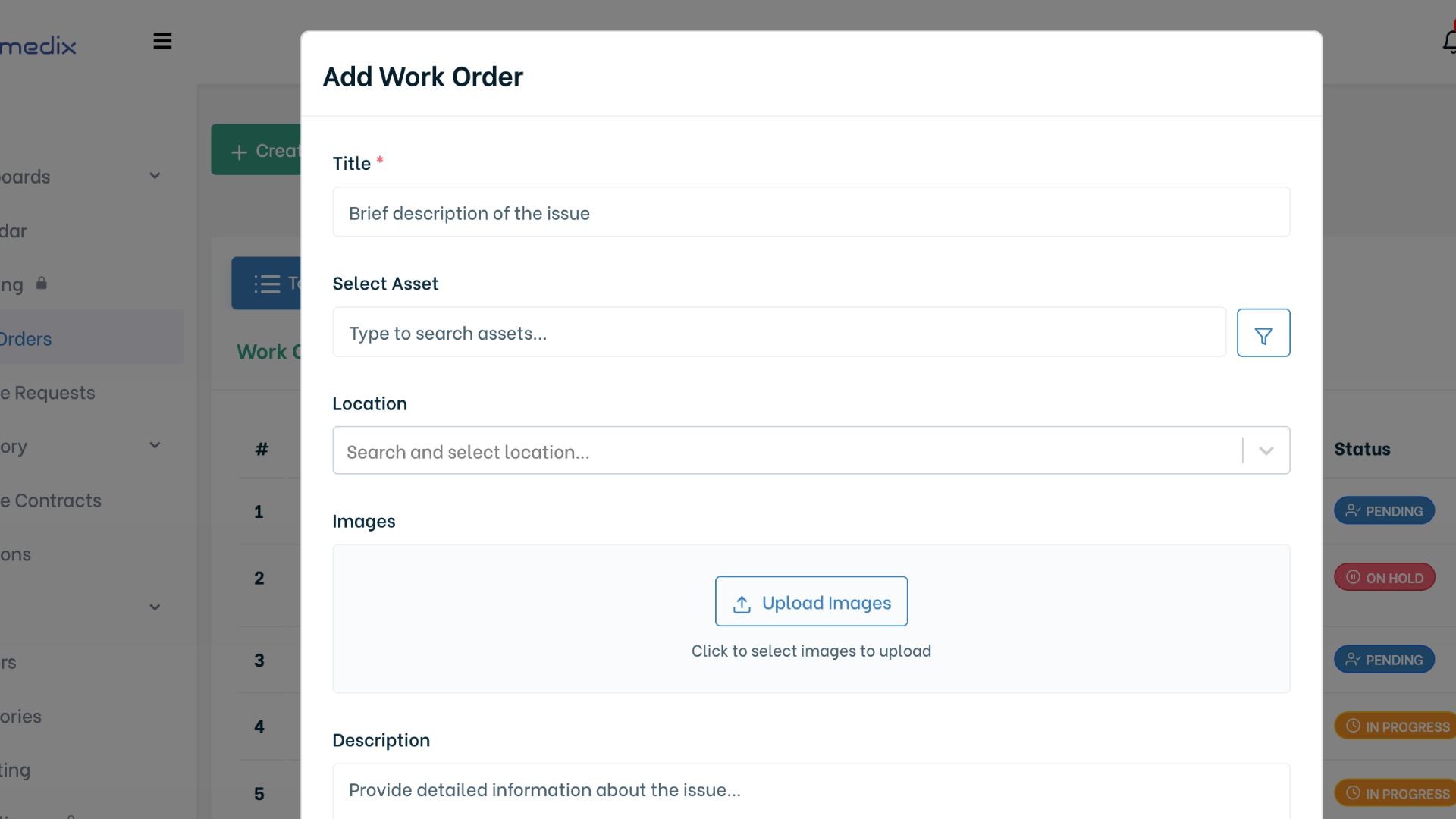Image resolution: width=1456 pixels, height=819 pixels.
Task: Open Work Orders in sidebar
Action: (27, 339)
